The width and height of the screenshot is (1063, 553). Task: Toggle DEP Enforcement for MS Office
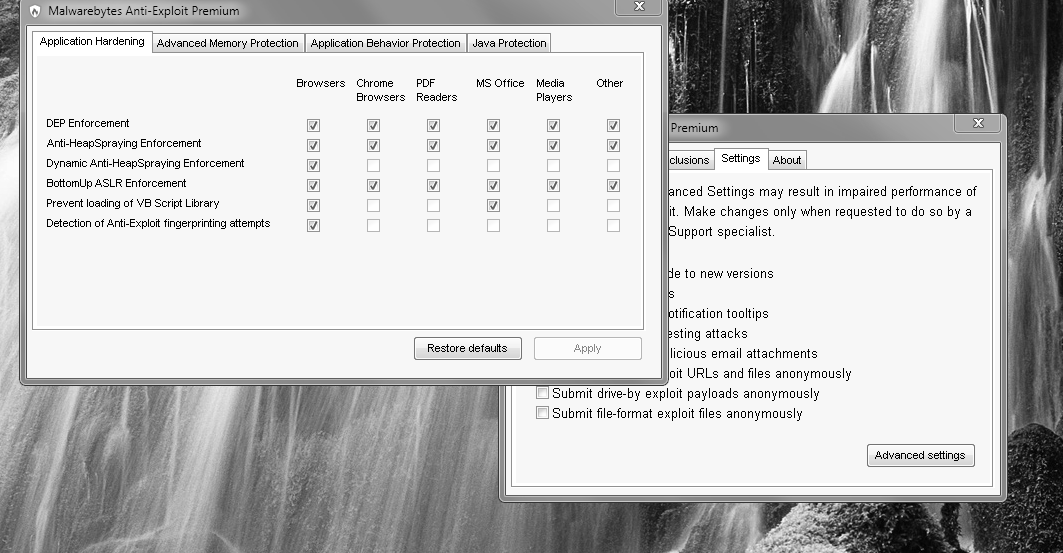[494, 125]
